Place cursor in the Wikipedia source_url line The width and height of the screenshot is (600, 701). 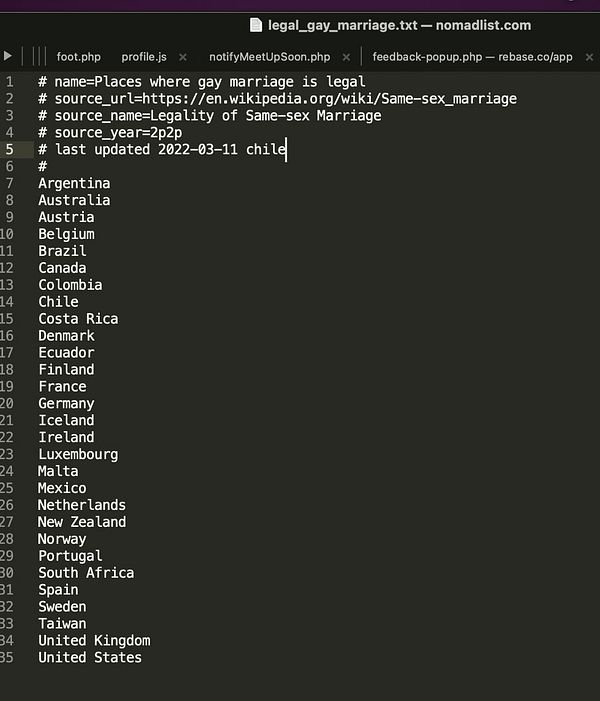click(x=278, y=99)
